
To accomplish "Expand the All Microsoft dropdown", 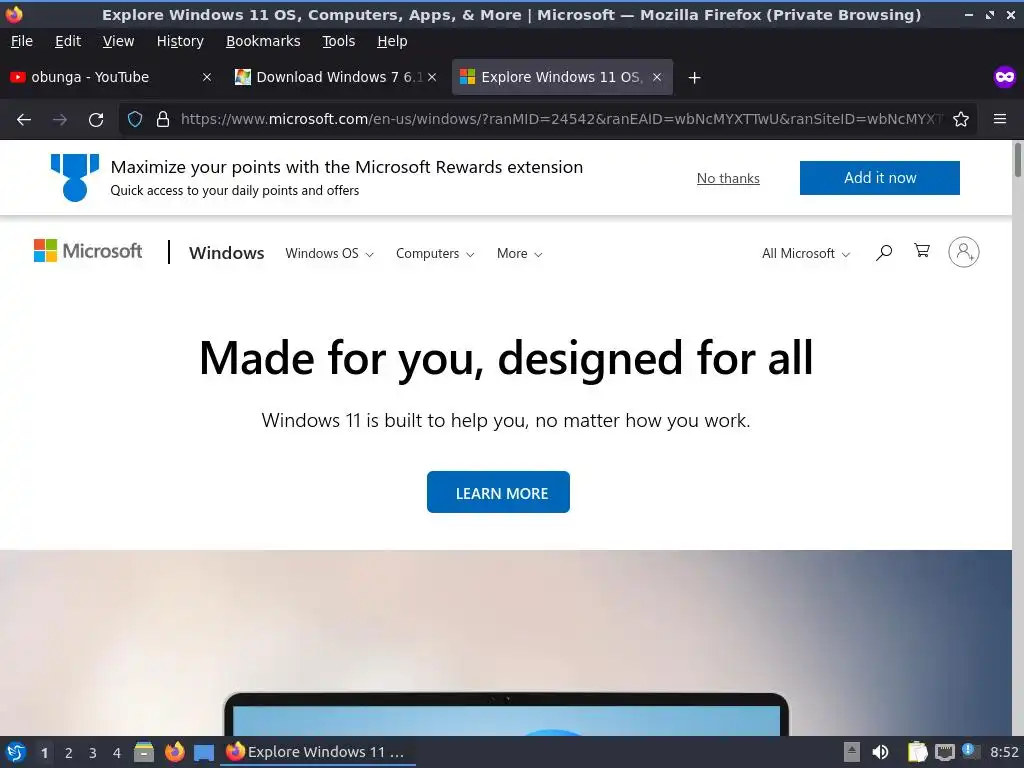I will pos(806,253).
